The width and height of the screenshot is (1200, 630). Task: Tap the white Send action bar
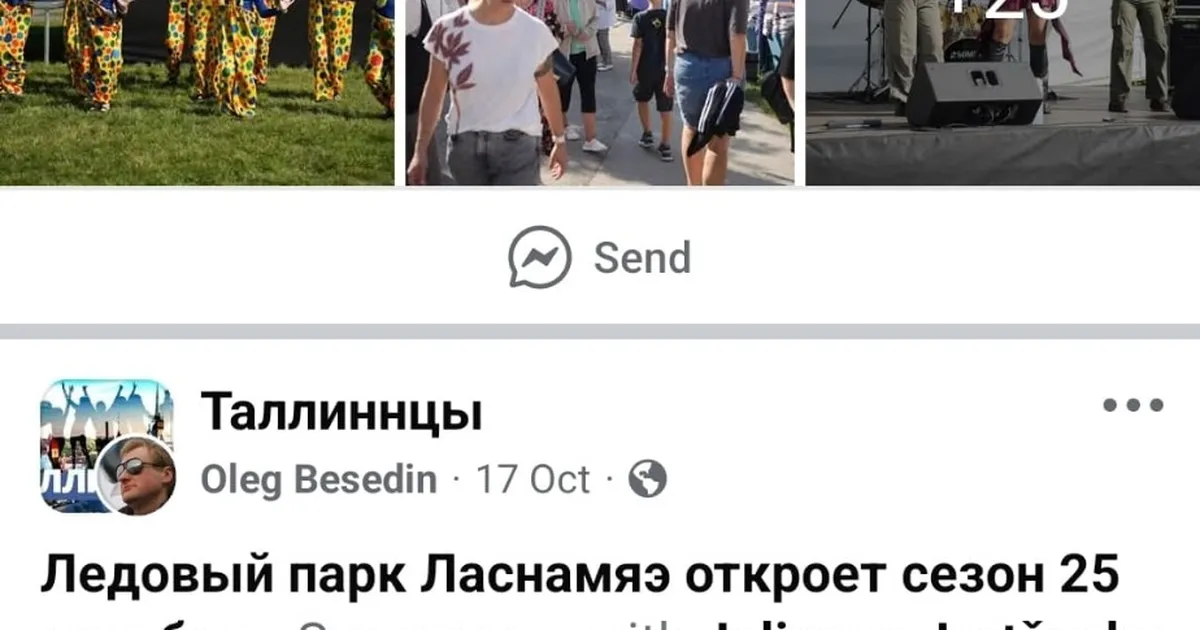[x=600, y=256]
